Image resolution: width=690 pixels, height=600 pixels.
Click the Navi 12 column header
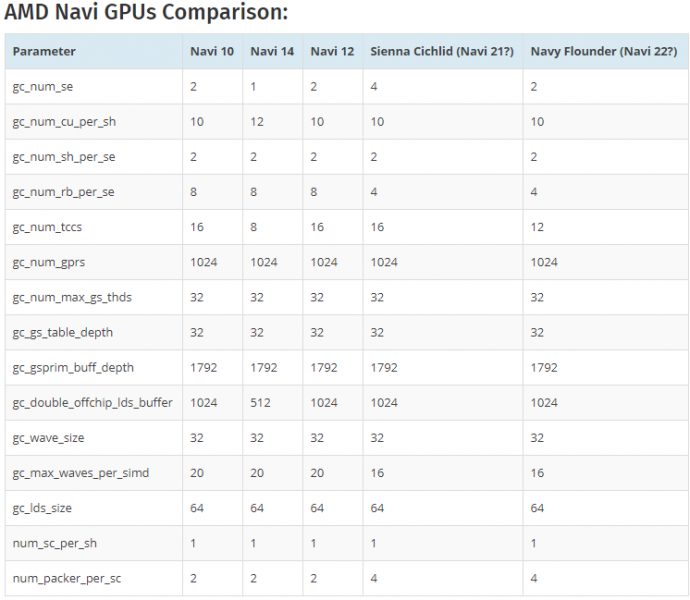point(331,51)
